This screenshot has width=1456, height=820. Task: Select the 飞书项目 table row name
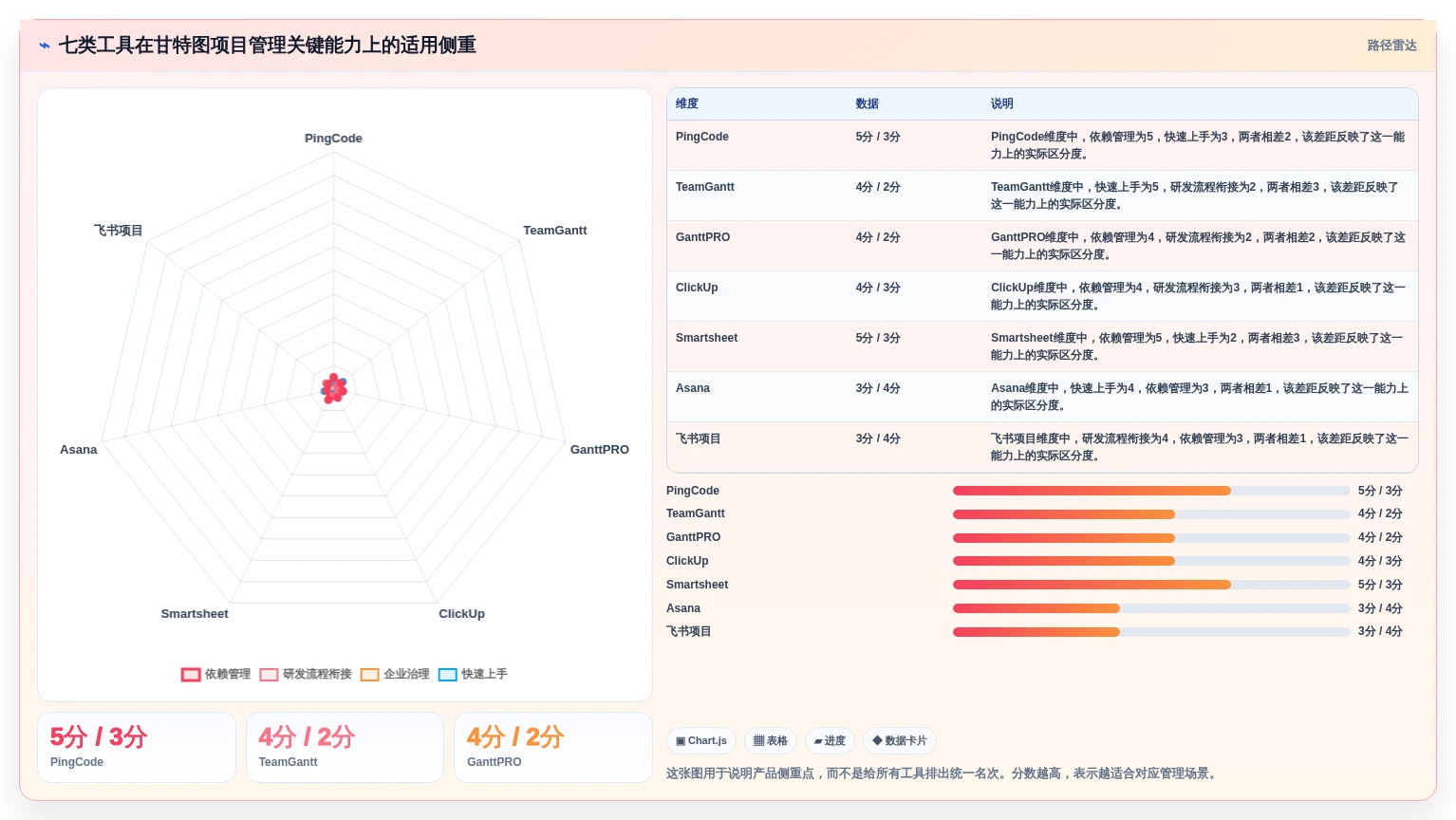[x=699, y=438]
